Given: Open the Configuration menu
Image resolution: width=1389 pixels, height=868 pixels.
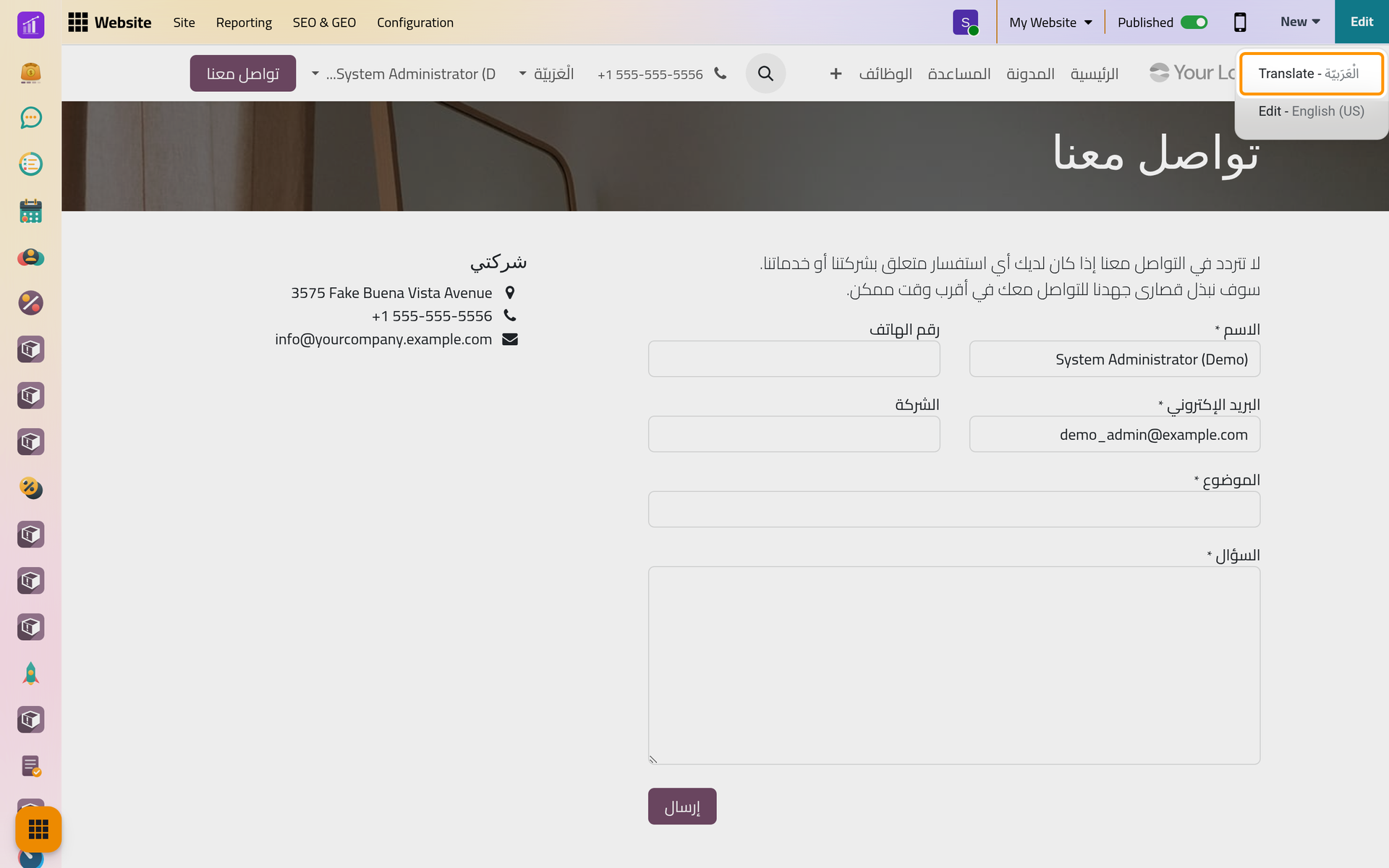Looking at the screenshot, I should pos(415,22).
